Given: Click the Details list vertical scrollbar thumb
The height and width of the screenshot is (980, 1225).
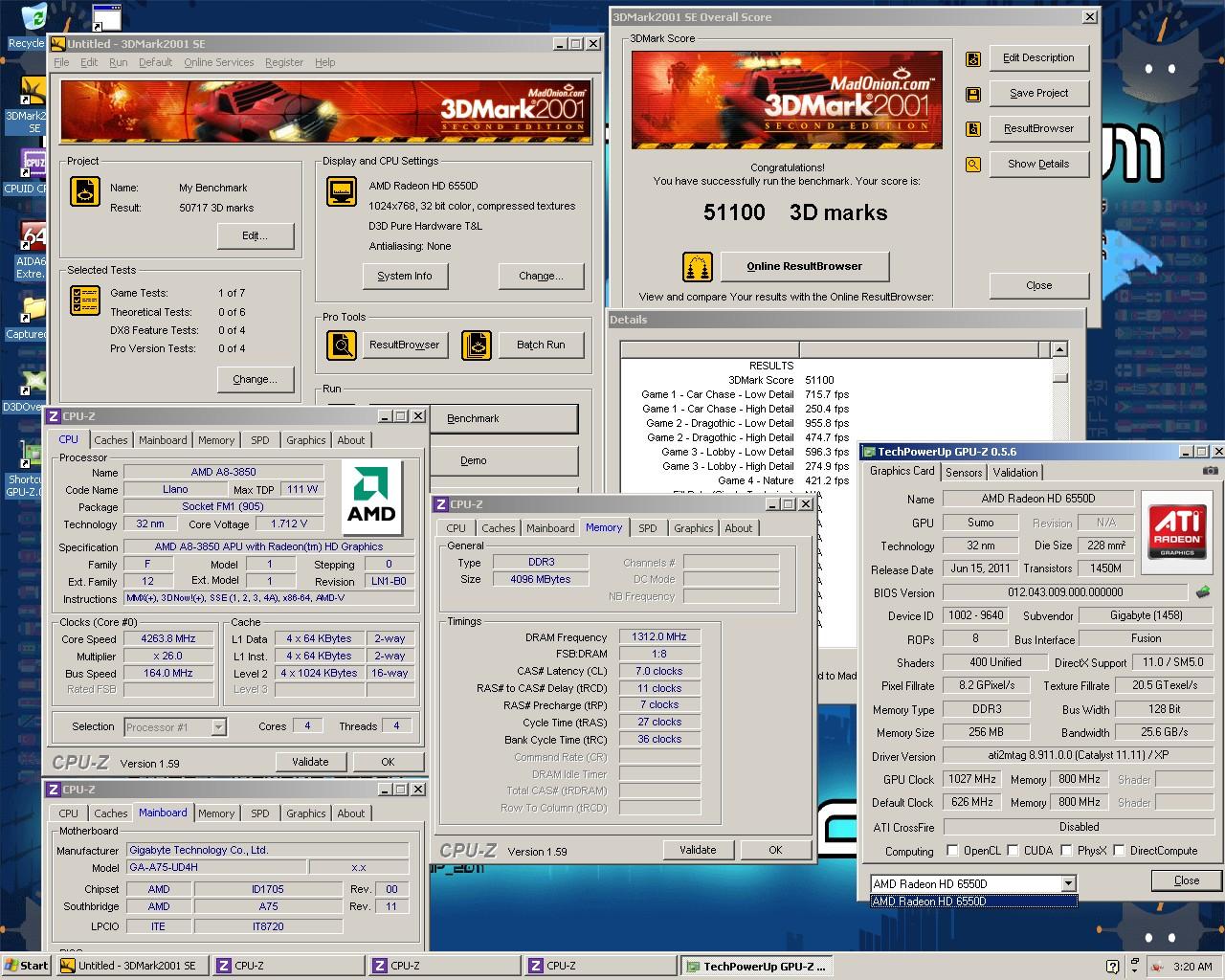Looking at the screenshot, I should (1059, 377).
